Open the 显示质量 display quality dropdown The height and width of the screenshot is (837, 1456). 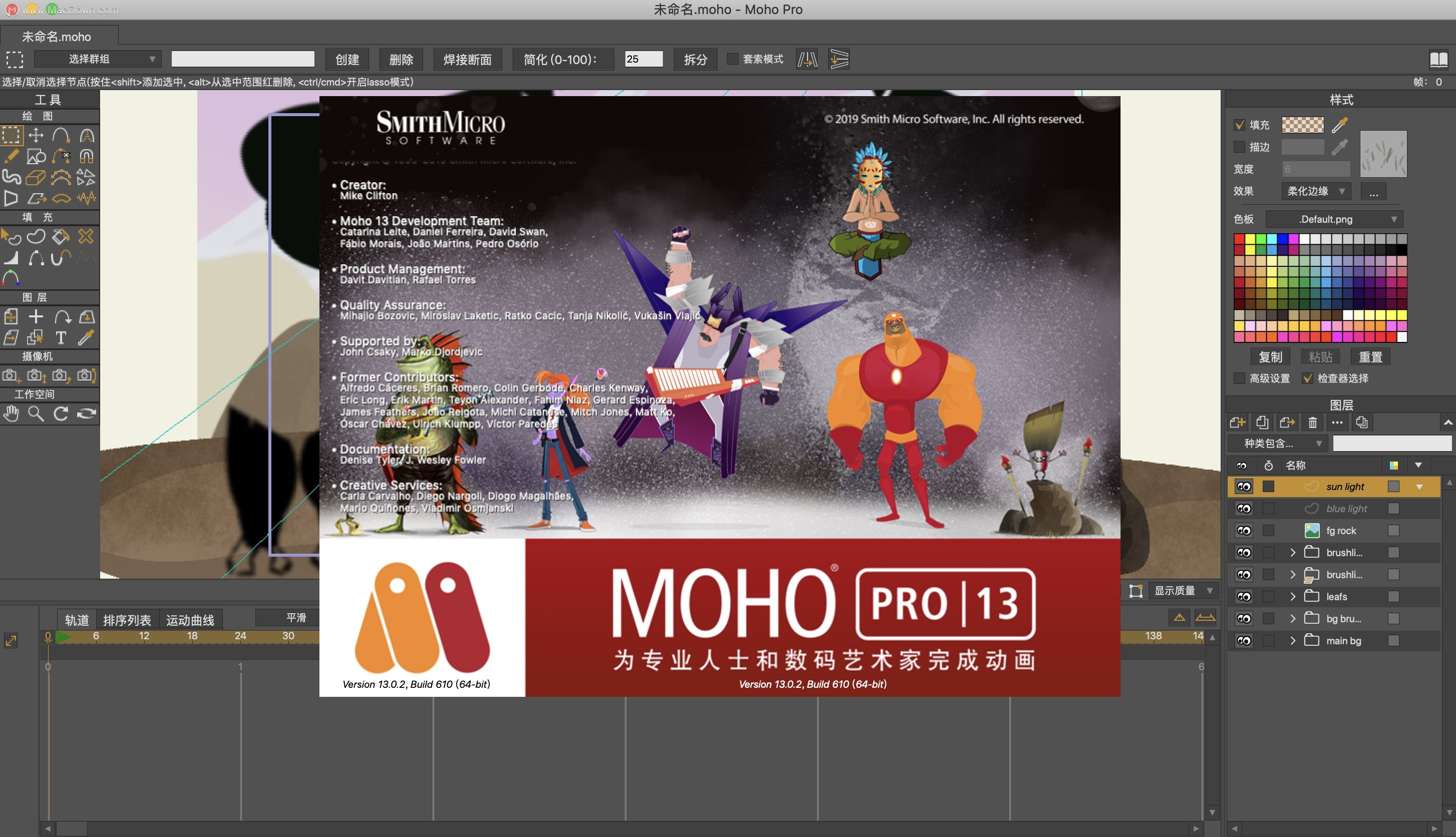click(x=1183, y=591)
